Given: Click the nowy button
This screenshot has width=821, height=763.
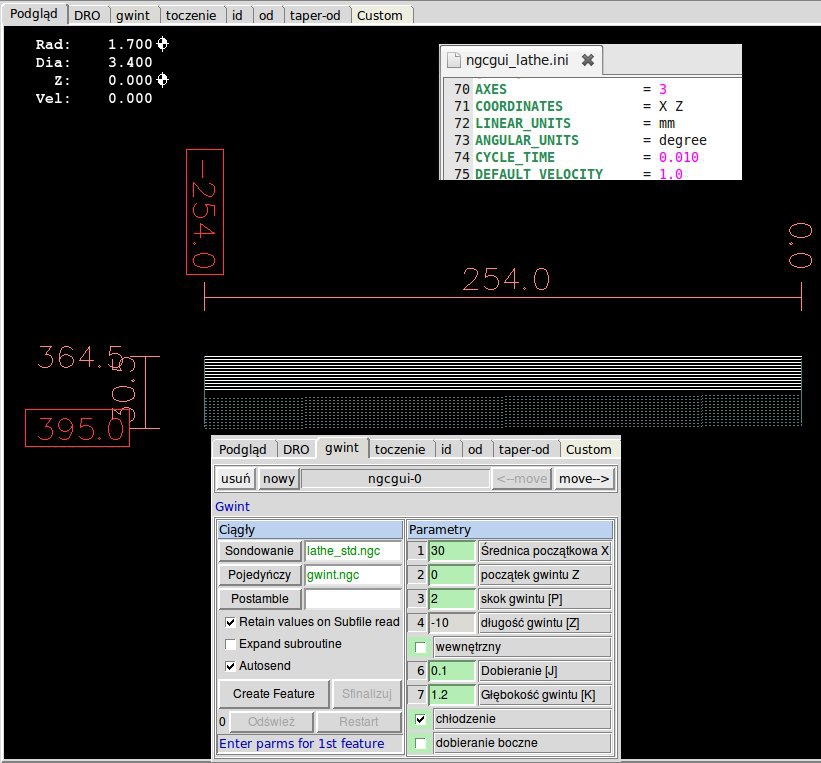Looking at the screenshot, I should 279,479.
